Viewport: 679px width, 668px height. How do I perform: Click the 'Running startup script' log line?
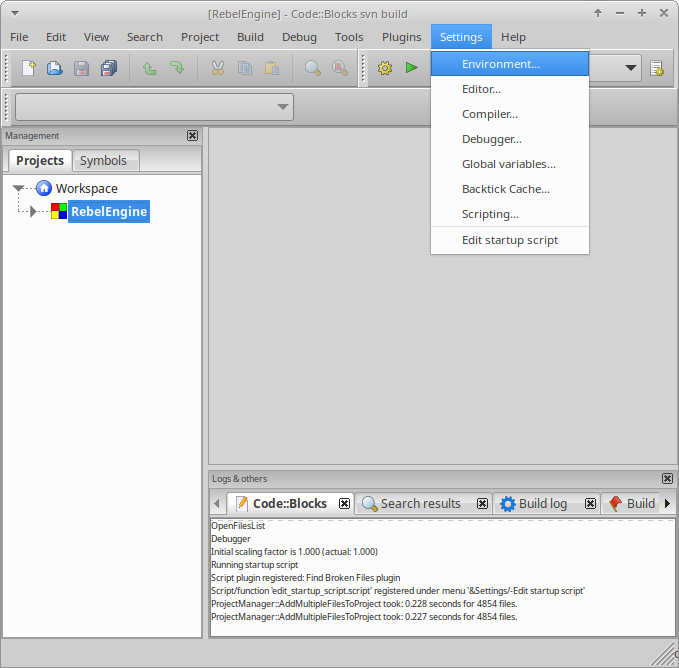(x=254, y=565)
